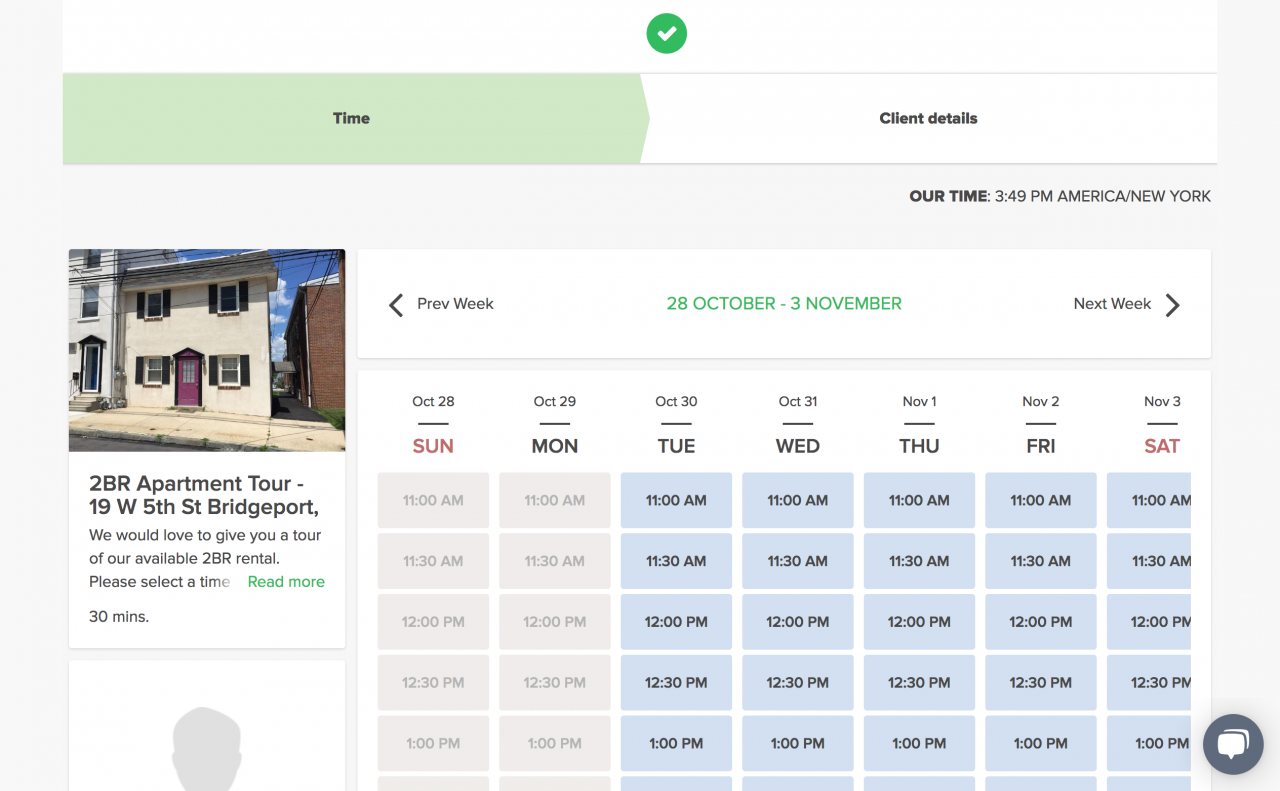Select Thursday Nov 1 12:30 PM slot
Screen dimensions: 1280x791
(919, 683)
